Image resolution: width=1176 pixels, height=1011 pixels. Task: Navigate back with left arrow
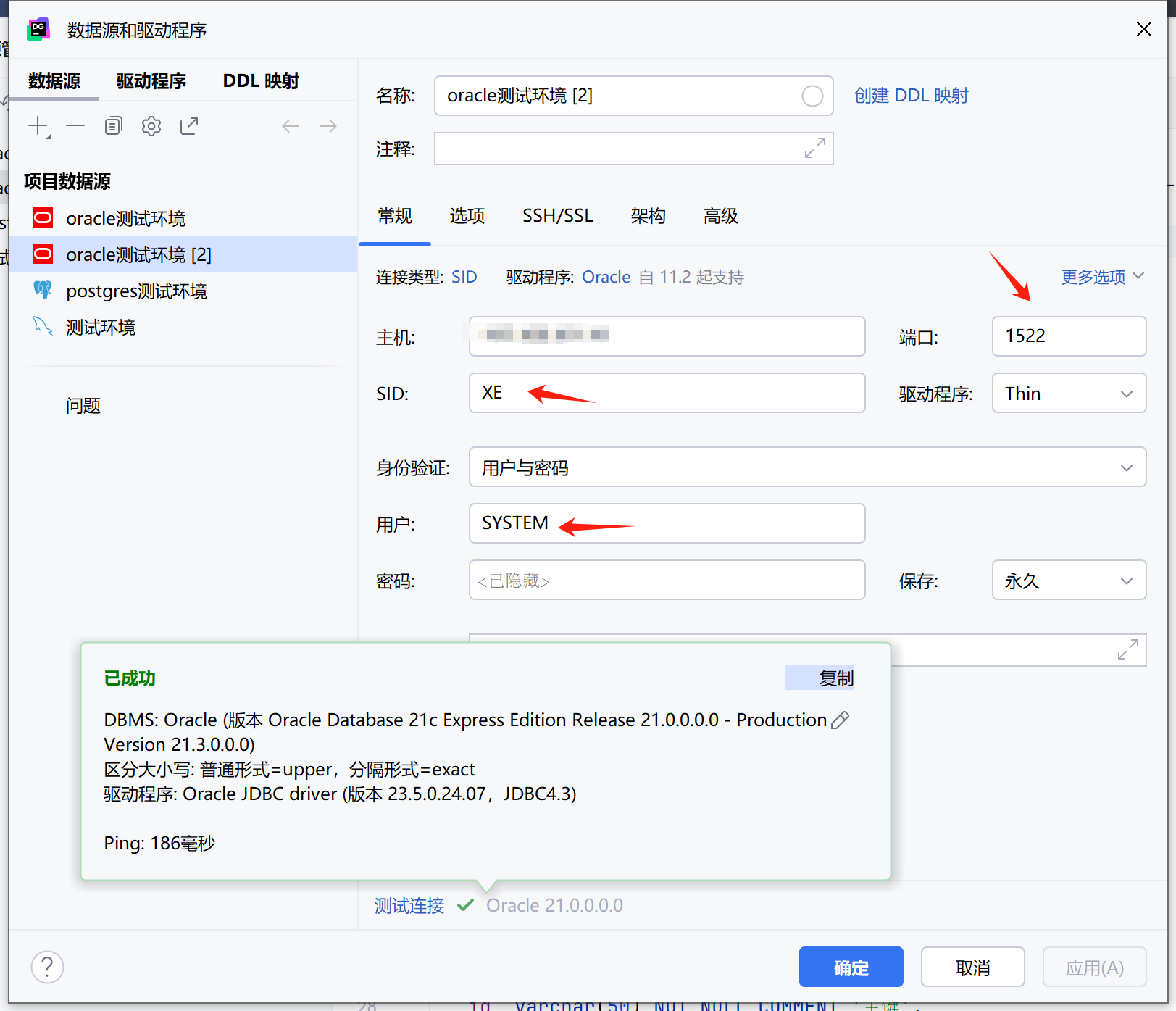291,126
